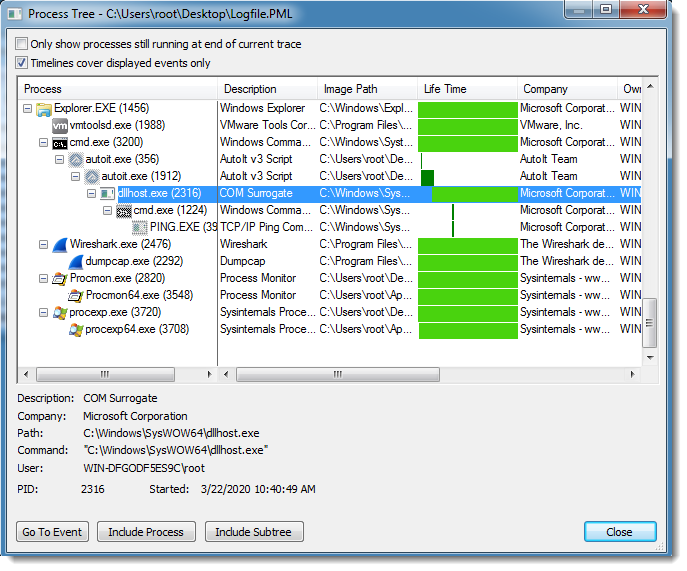The width and height of the screenshot is (687, 571).
Task: Click the vertical scrollbar up arrow
Action: tap(651, 87)
